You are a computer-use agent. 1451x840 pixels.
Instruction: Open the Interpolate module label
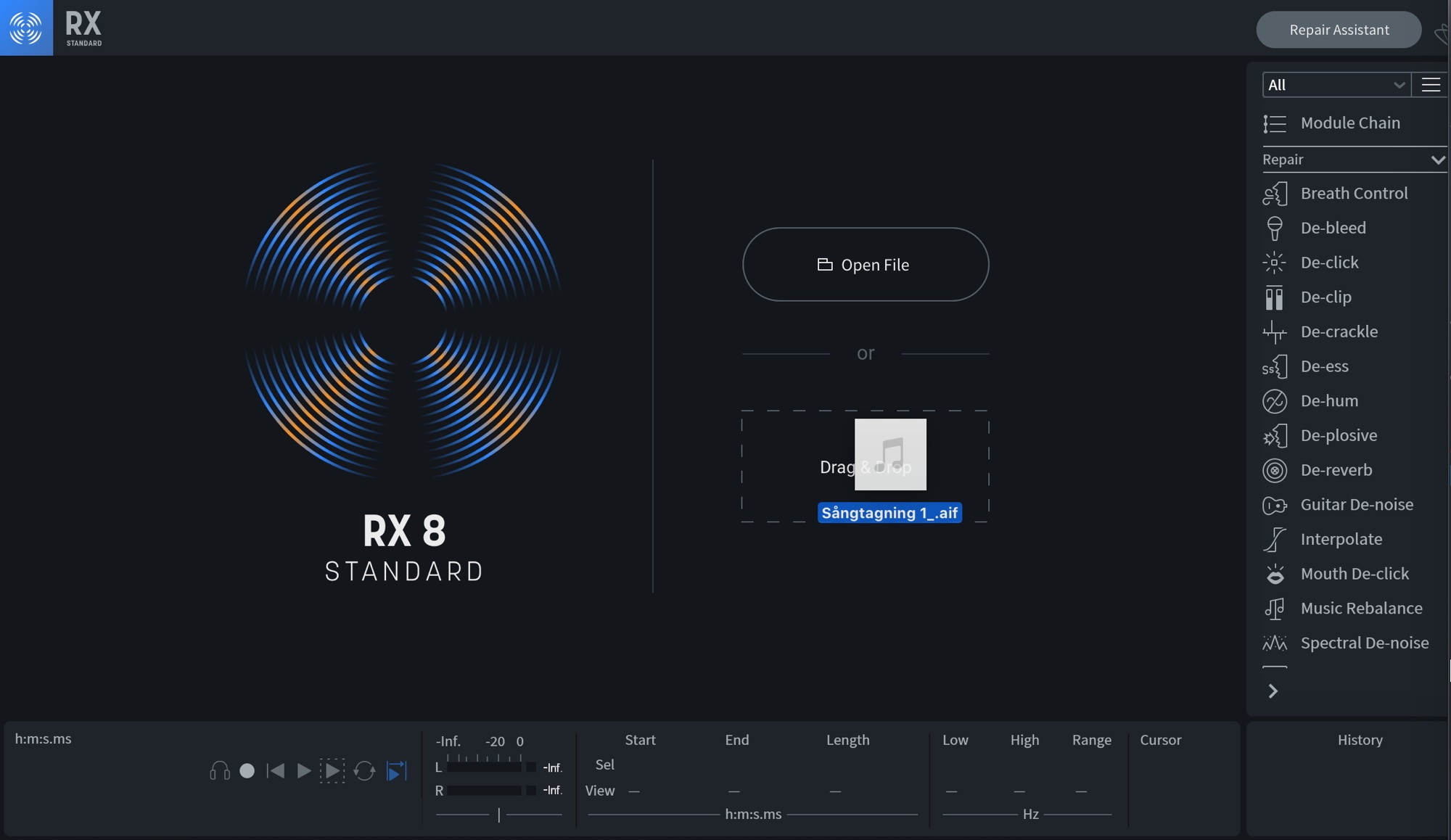1341,540
